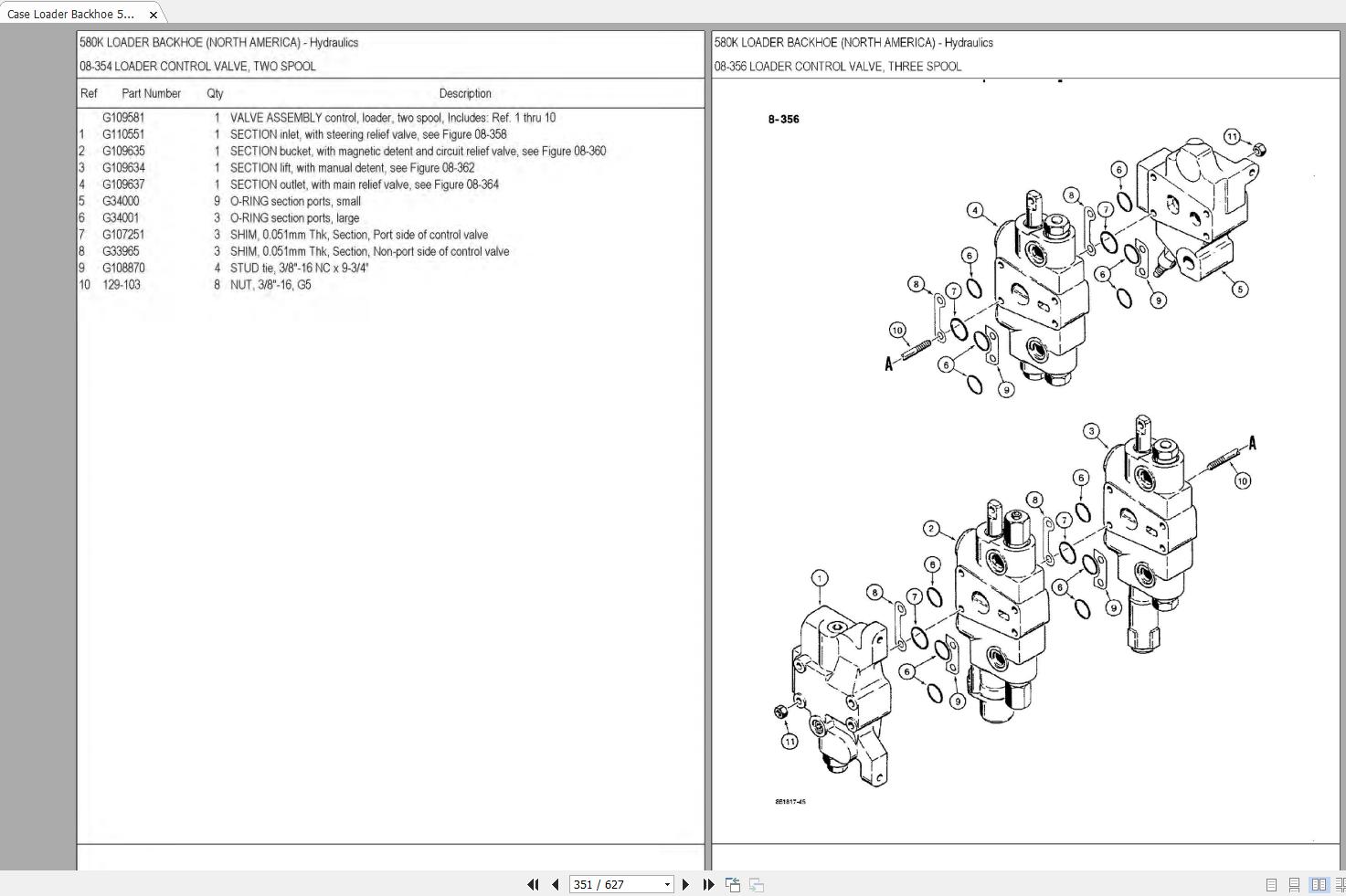This screenshot has width=1346, height=896.
Task: Go to the next page
Action: pos(685,884)
